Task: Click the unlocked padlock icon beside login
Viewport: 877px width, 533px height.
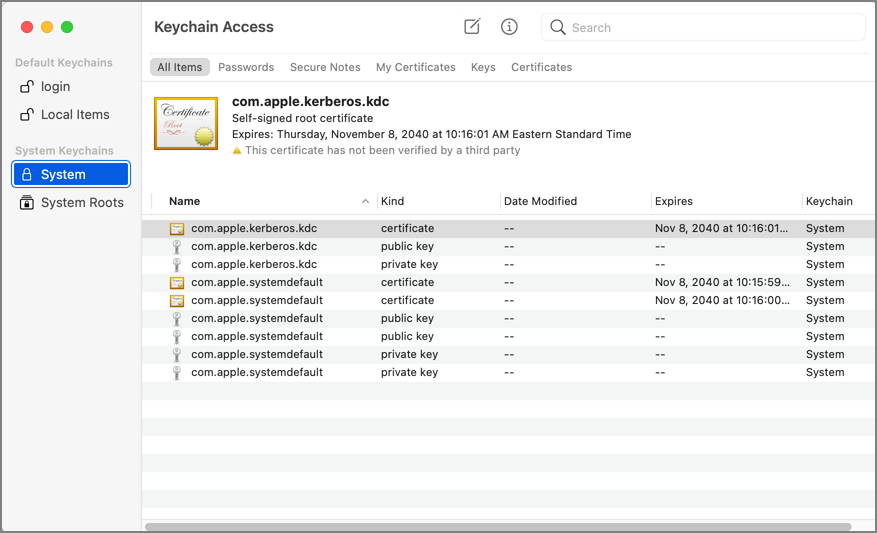Action: coord(27,86)
